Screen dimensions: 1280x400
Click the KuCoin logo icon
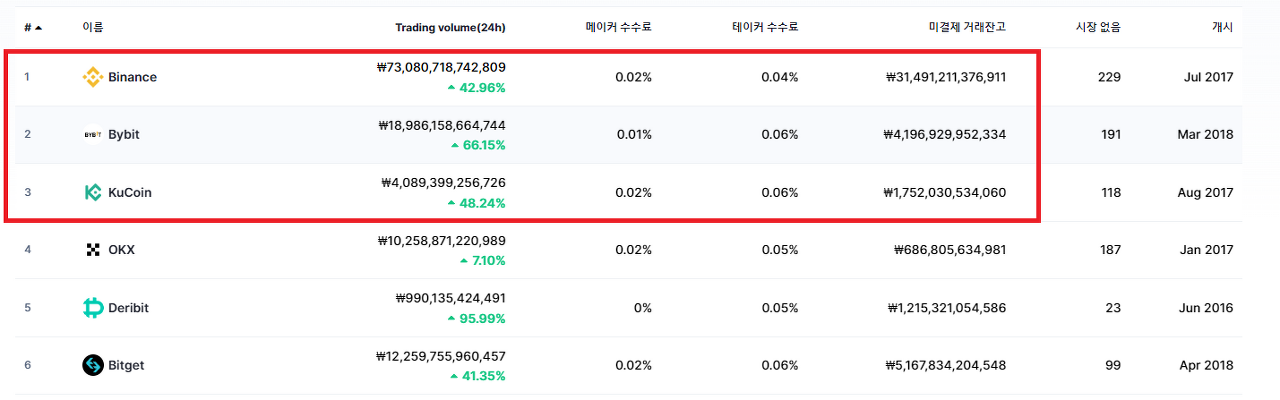tap(93, 192)
